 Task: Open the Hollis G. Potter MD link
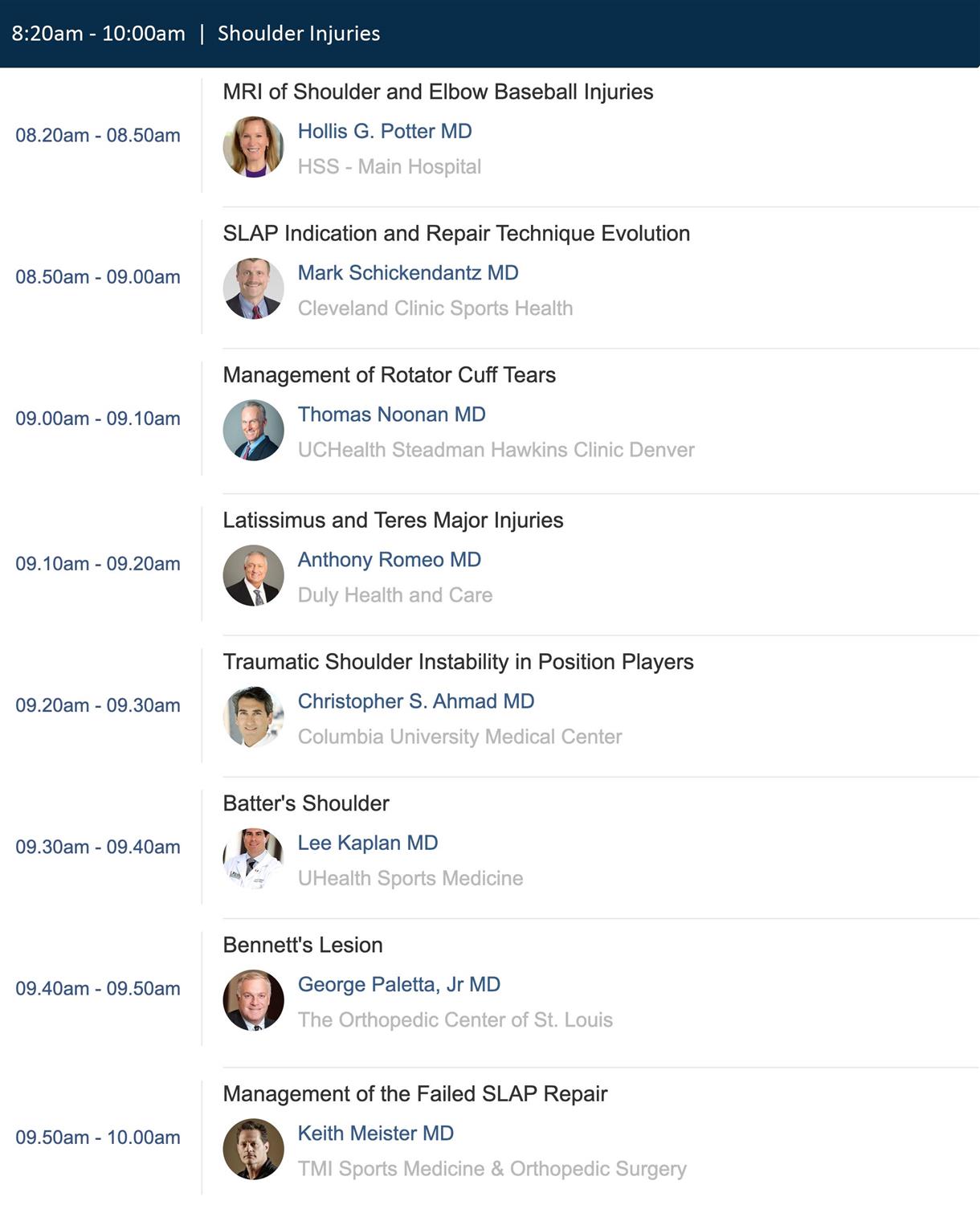[385, 131]
